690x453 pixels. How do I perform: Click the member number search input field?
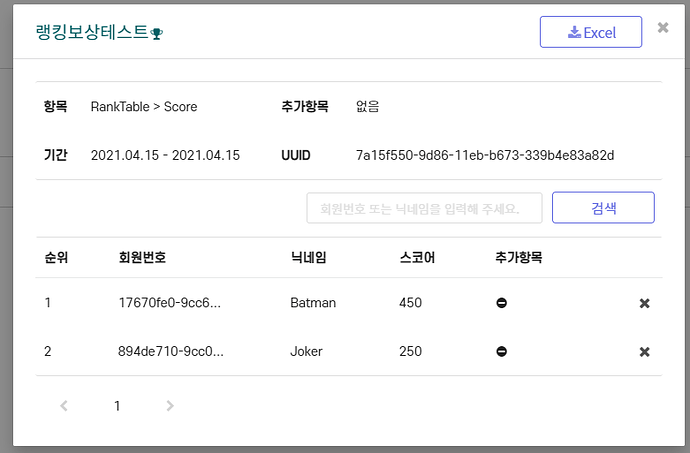tap(424, 208)
